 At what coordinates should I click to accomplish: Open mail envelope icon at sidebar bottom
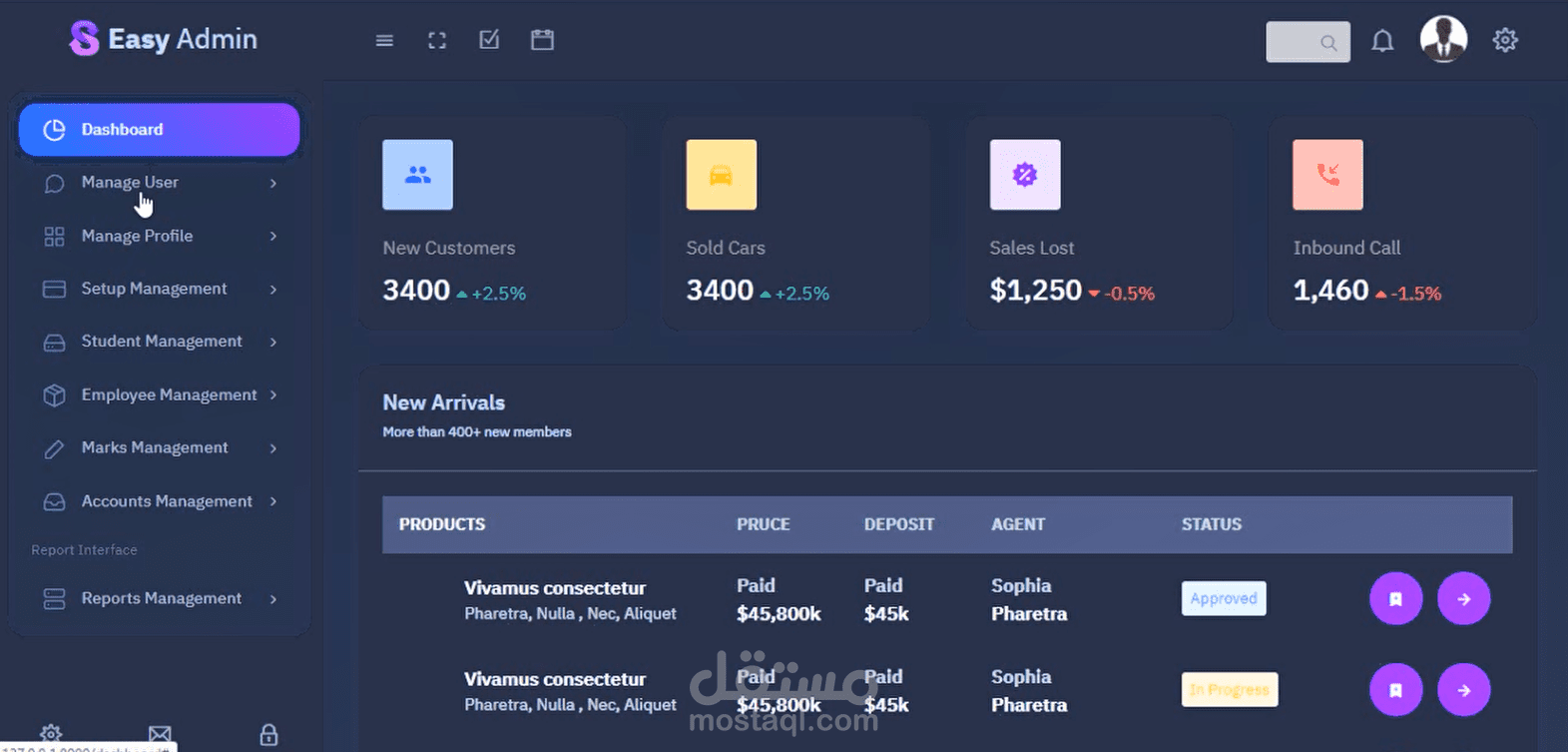(160, 735)
